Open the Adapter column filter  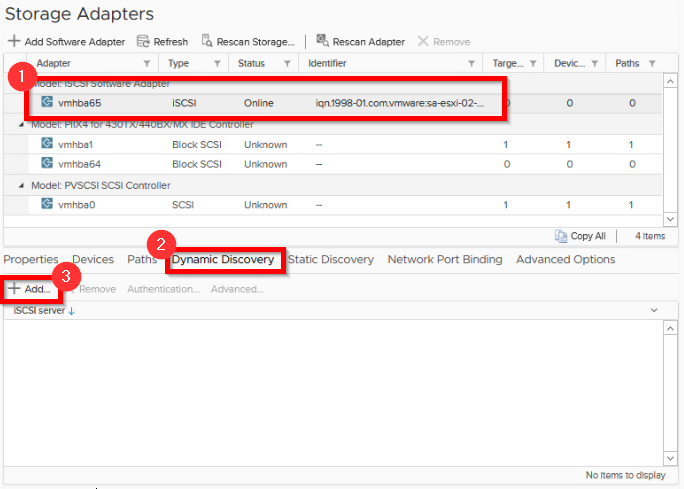pyautogui.click(x=147, y=64)
